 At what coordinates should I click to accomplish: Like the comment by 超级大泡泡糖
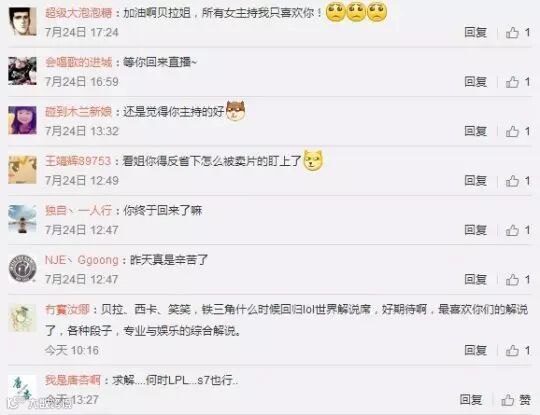(x=518, y=32)
